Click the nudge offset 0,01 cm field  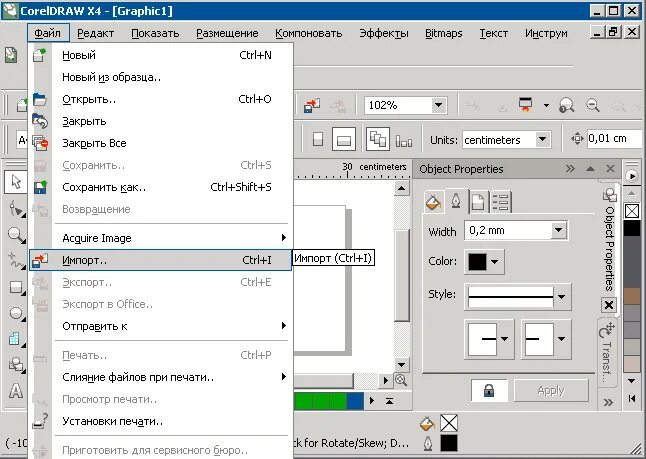tap(614, 138)
